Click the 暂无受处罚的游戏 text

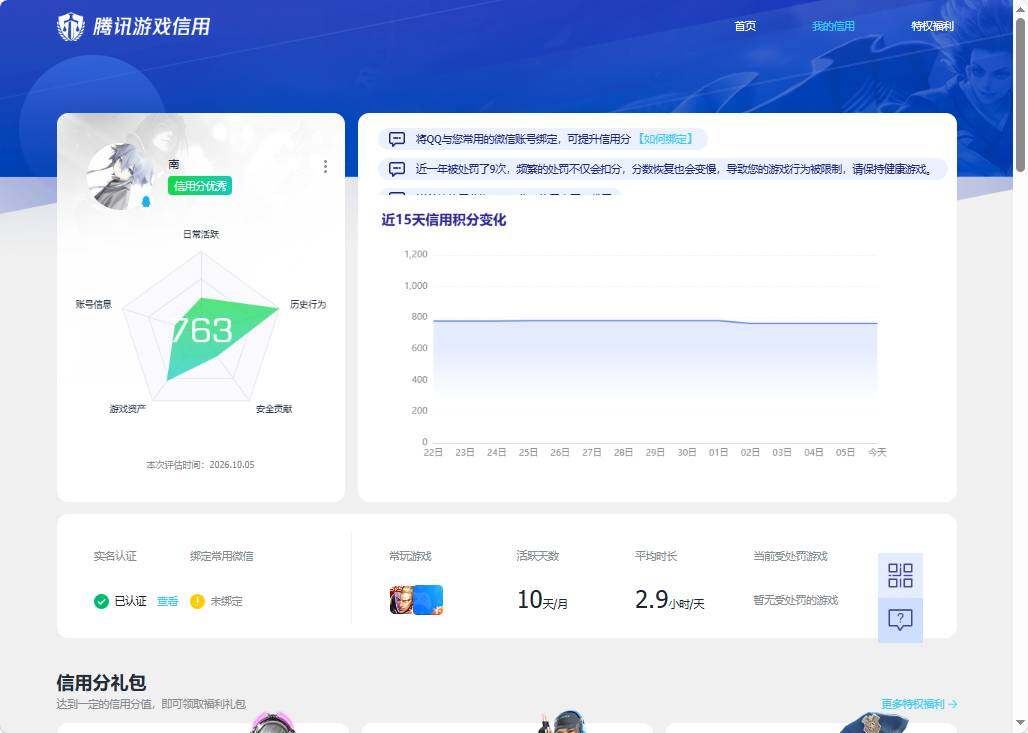click(x=796, y=601)
